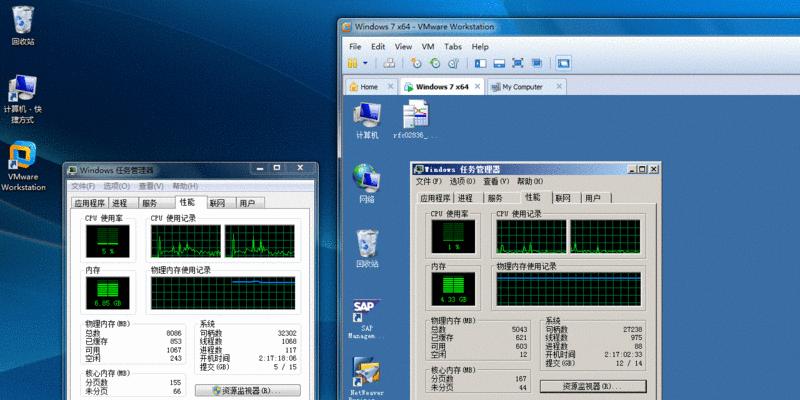Click handle count value 27238 in guest task manager
This screenshot has height=400, width=800.
click(632, 329)
